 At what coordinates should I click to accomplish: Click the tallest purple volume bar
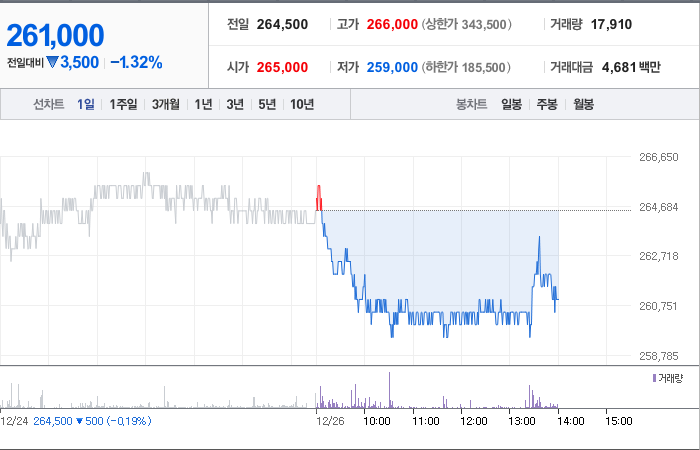click(389, 390)
